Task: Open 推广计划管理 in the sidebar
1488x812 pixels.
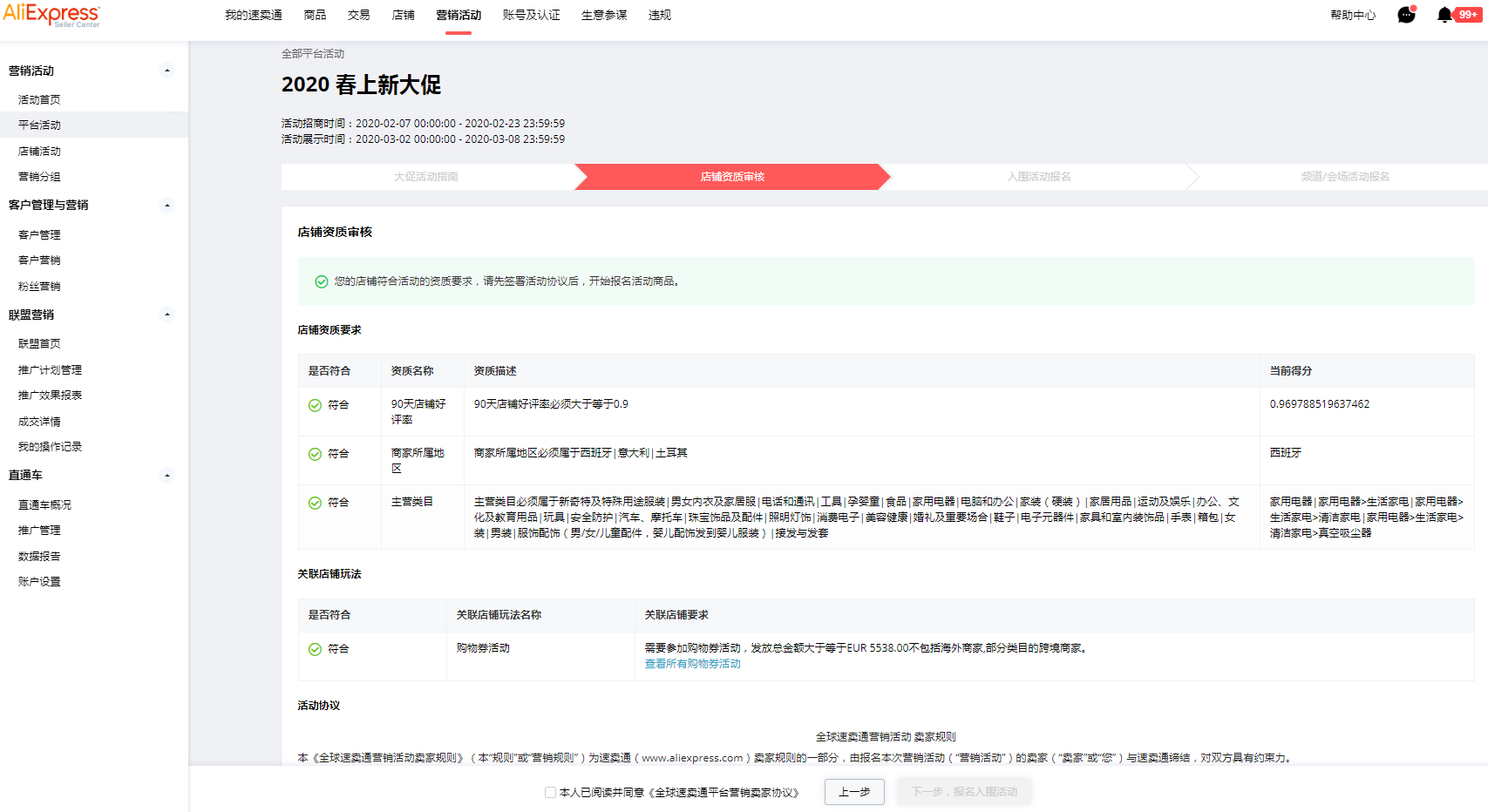Action: pos(50,370)
